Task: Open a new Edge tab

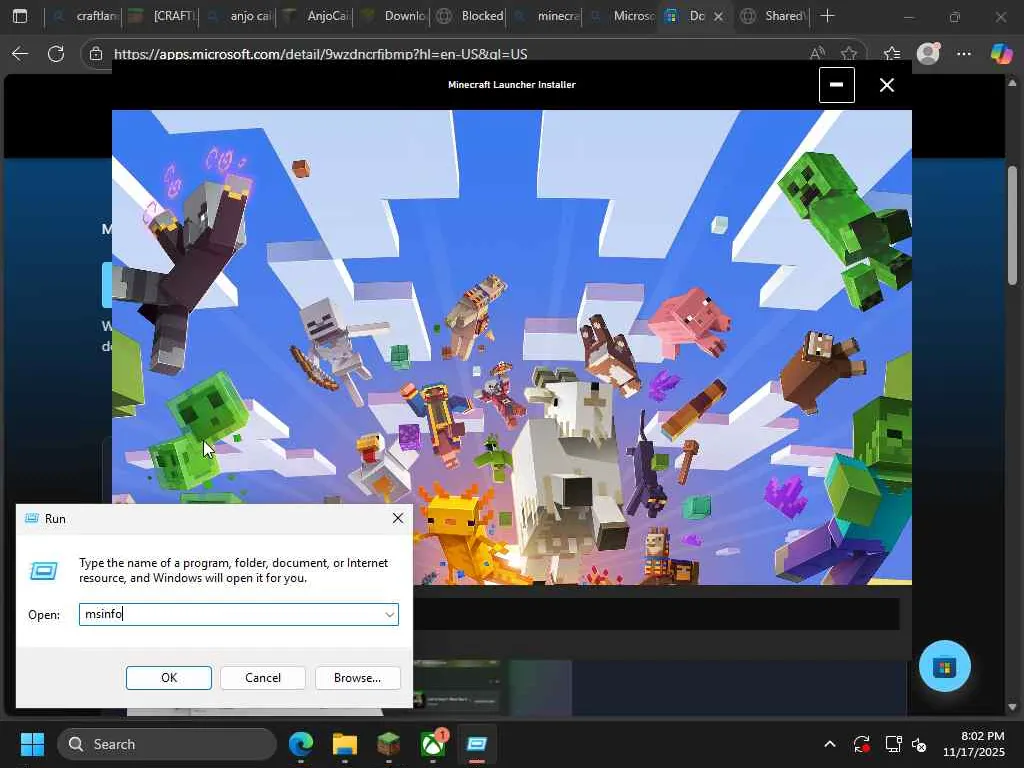Action: [827, 16]
